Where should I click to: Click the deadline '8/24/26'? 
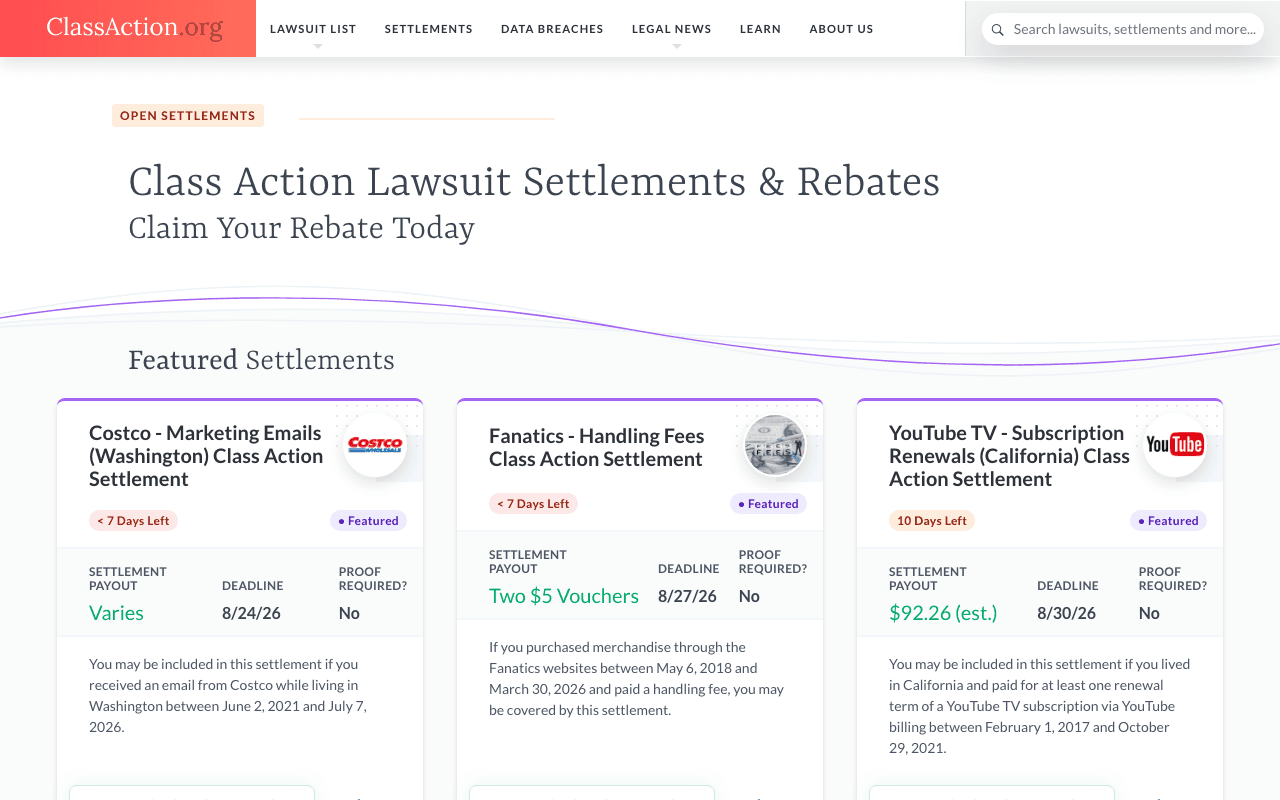[251, 613]
